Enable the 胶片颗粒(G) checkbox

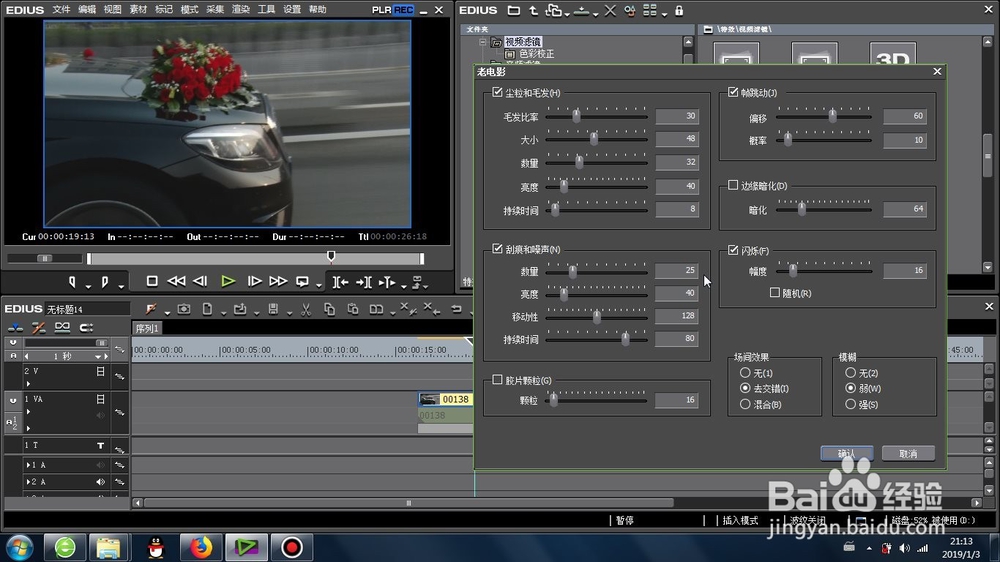pyautogui.click(x=497, y=380)
